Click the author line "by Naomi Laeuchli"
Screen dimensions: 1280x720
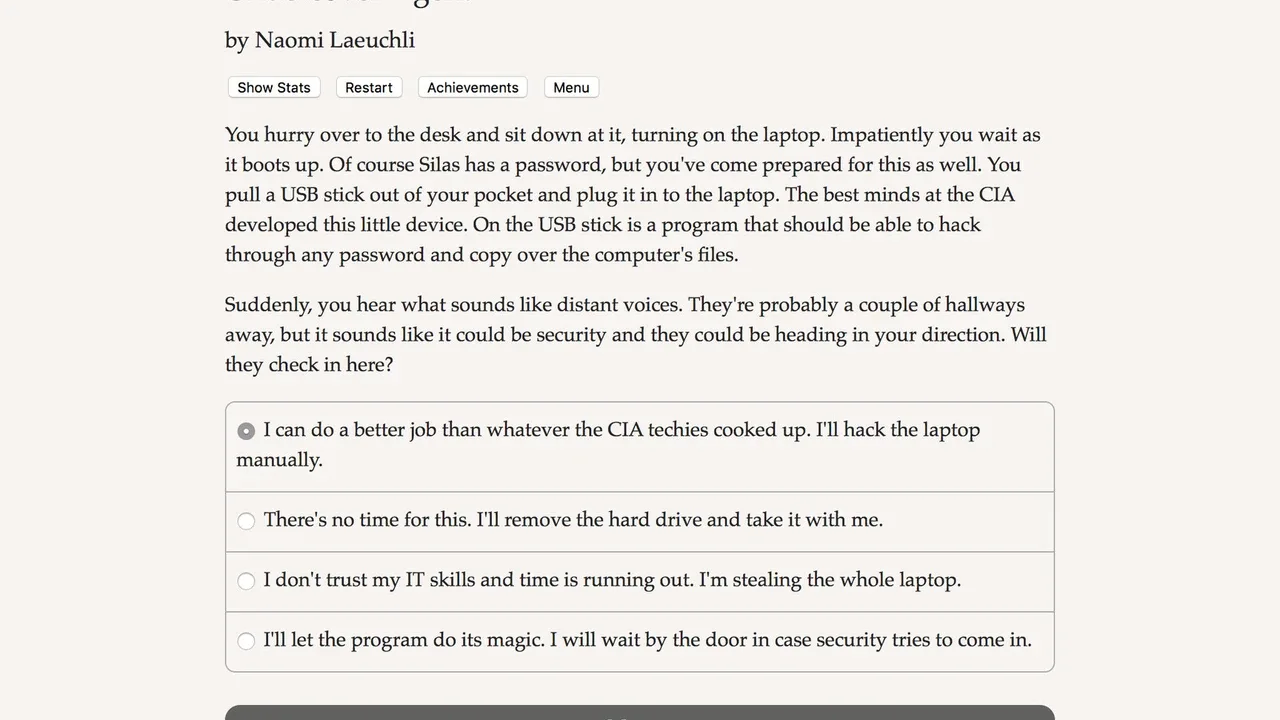coord(320,40)
